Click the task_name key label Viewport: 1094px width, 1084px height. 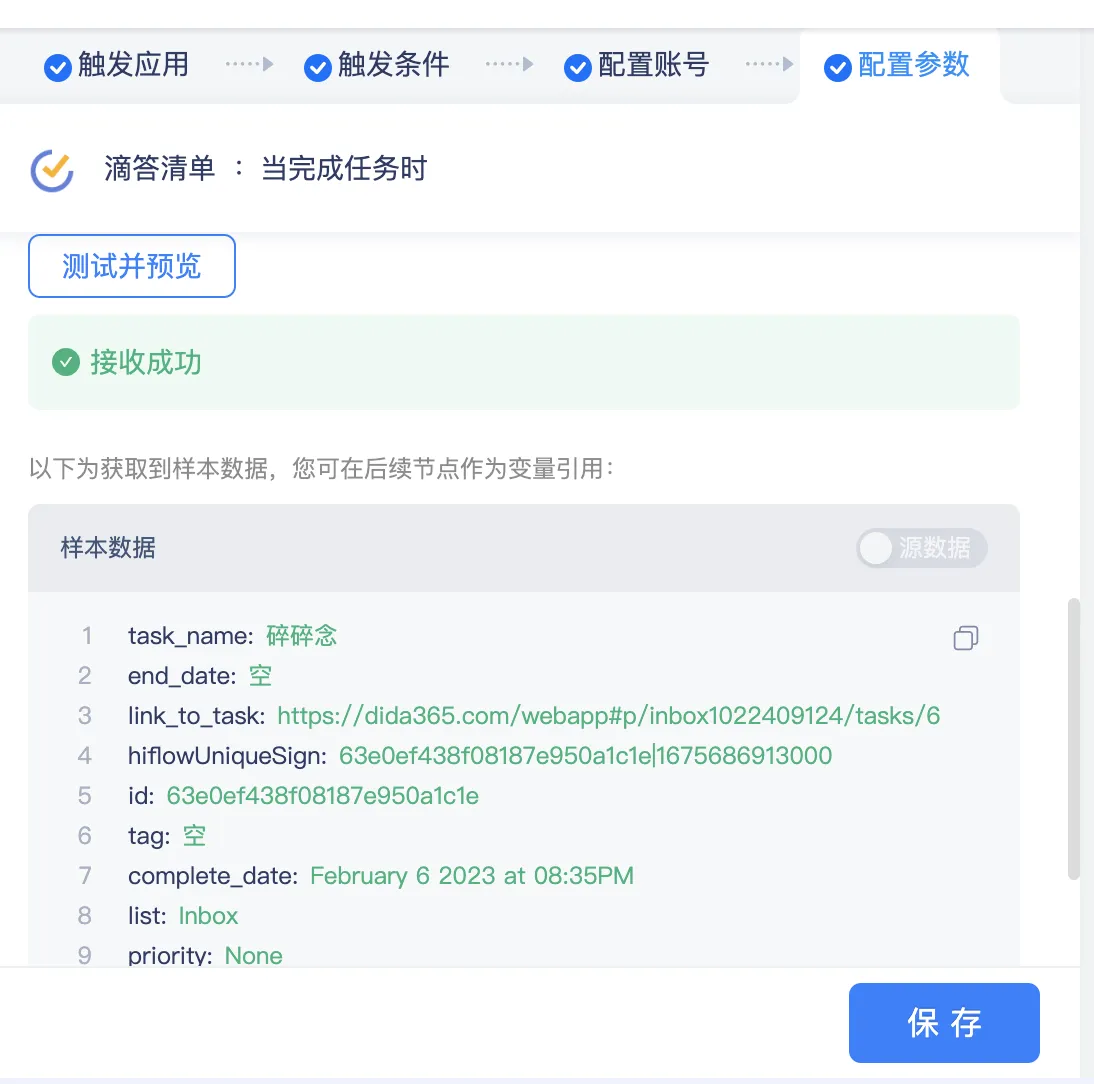point(190,636)
